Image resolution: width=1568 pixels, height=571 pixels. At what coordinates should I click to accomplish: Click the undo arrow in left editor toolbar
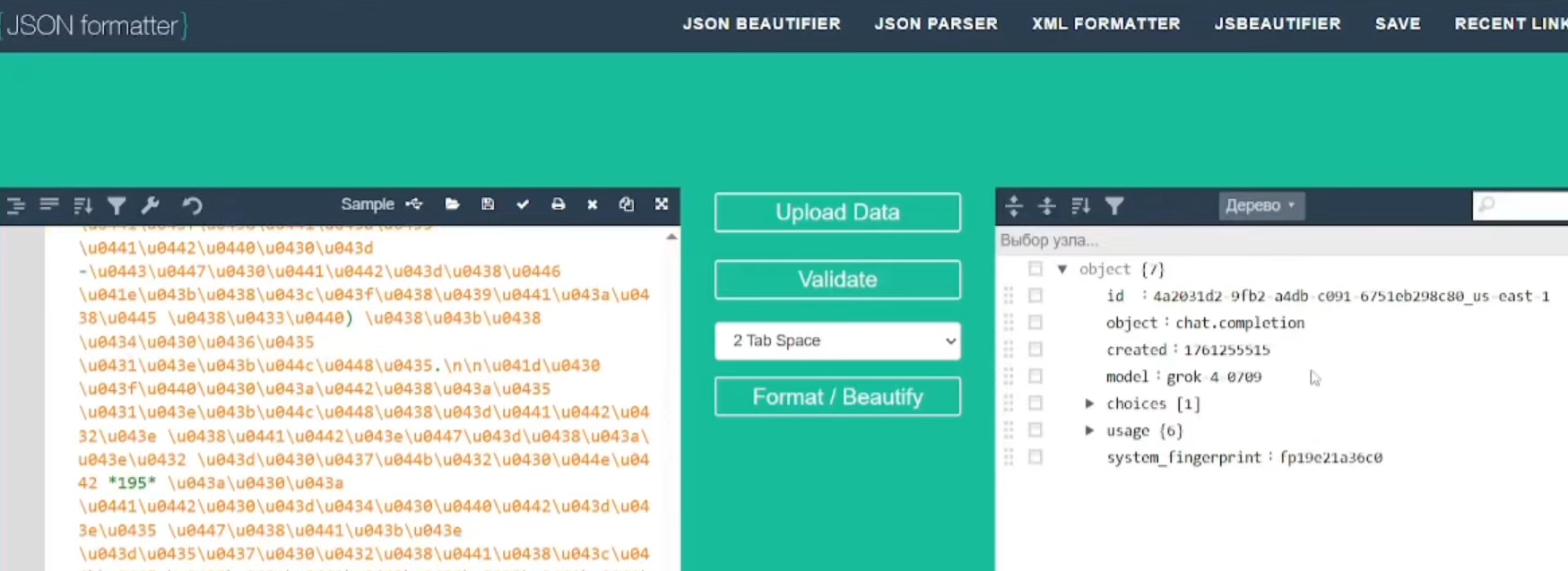pos(192,205)
